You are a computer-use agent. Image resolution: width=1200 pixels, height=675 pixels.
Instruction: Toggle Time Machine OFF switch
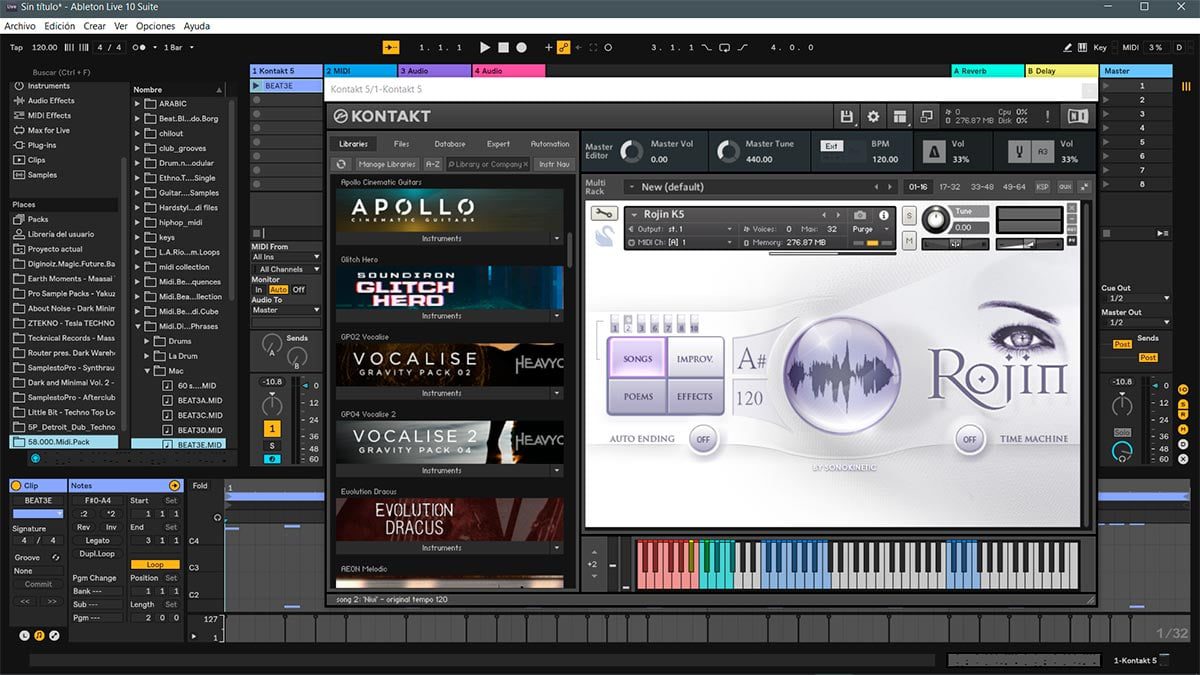(x=968, y=439)
